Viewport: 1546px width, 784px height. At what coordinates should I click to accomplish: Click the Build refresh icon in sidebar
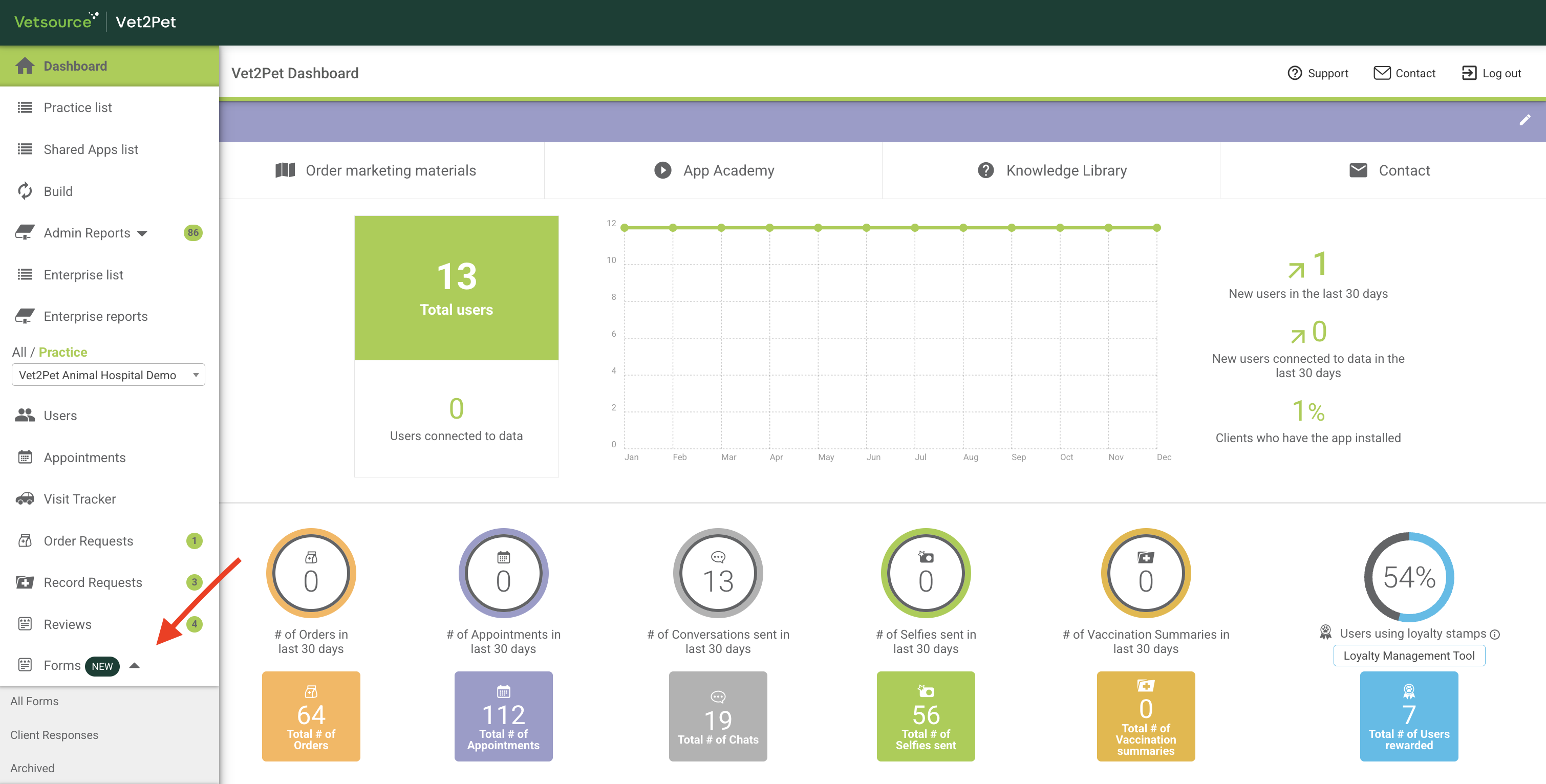click(x=25, y=191)
